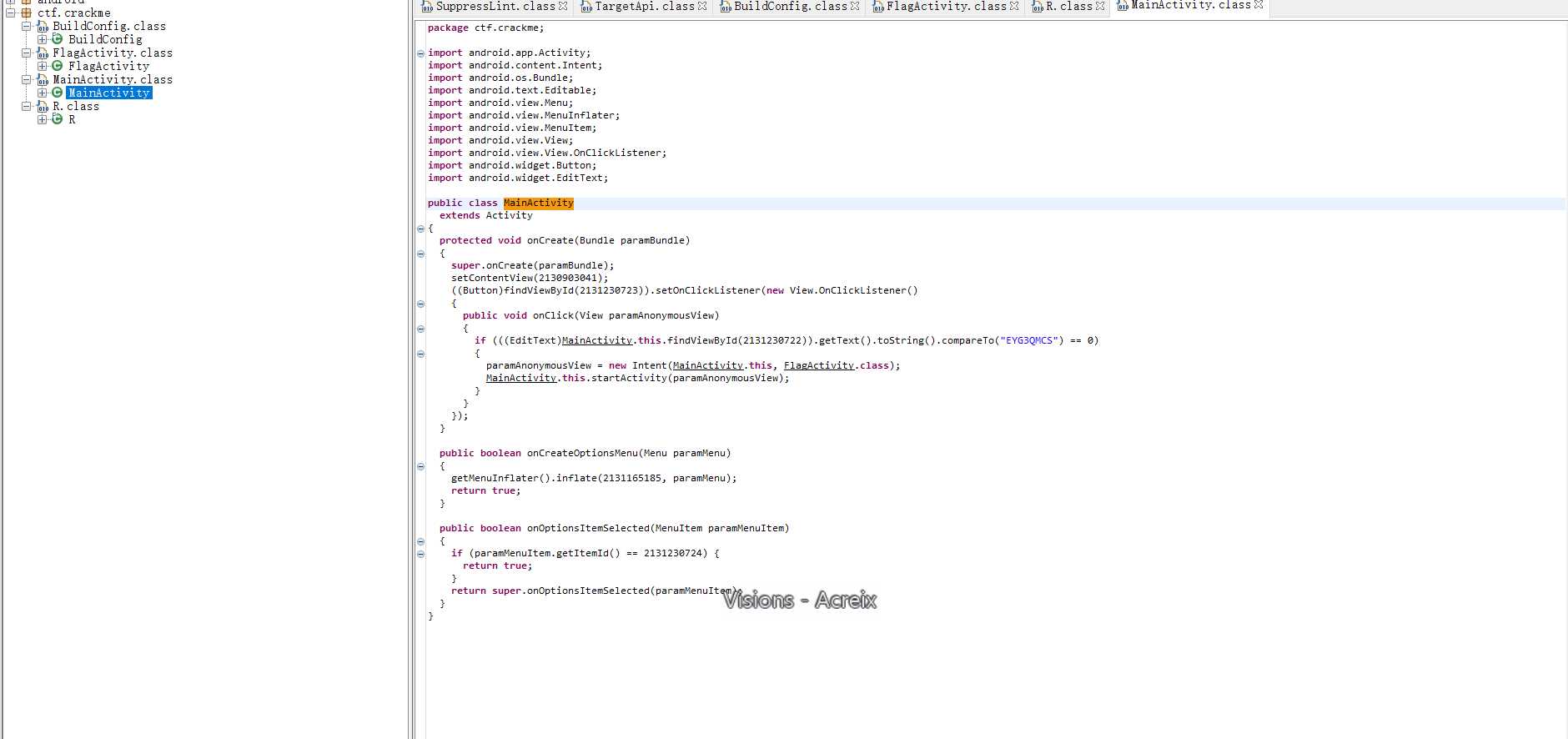Switch to the FlagActivity.class tab
The image size is (1568, 739).
click(x=946, y=7)
